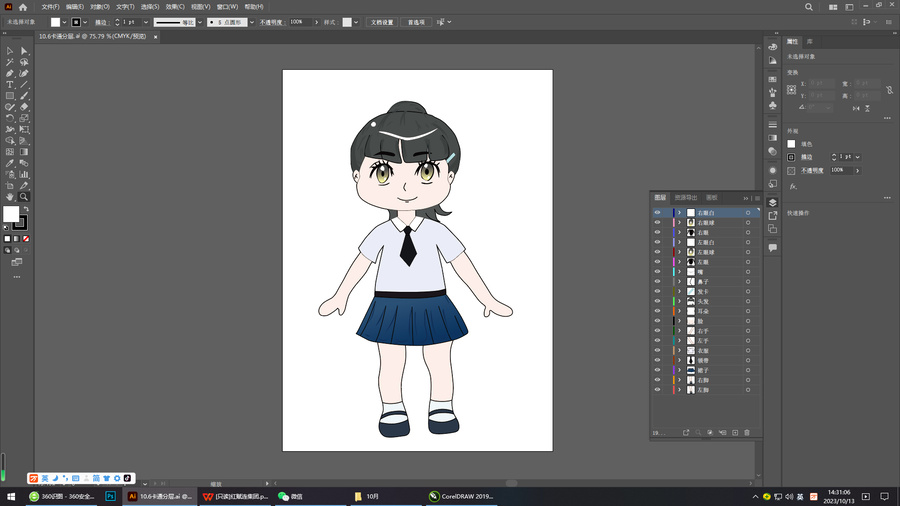Click the Home icon in top bar

tap(23, 7)
